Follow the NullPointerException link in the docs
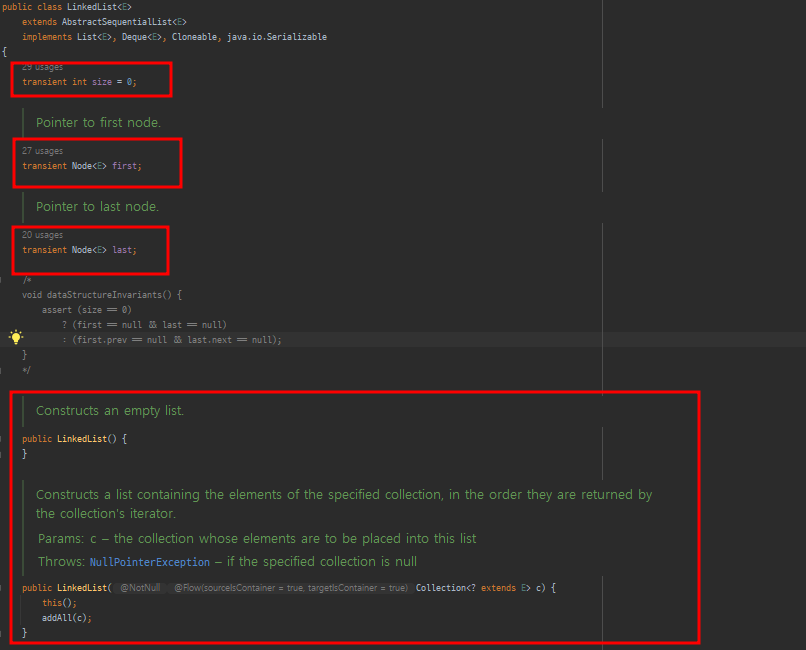806x650 pixels. tap(150, 562)
